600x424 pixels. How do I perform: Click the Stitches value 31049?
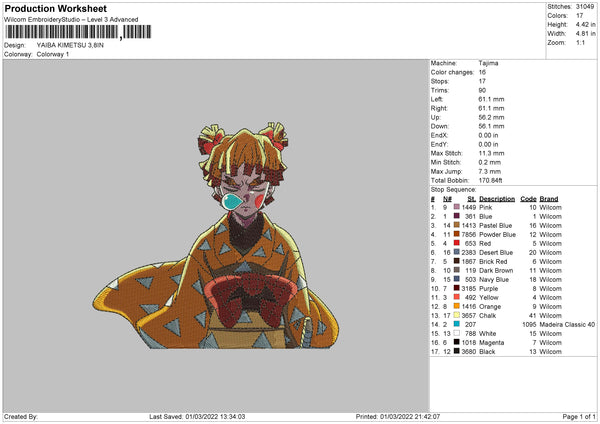[585, 7]
